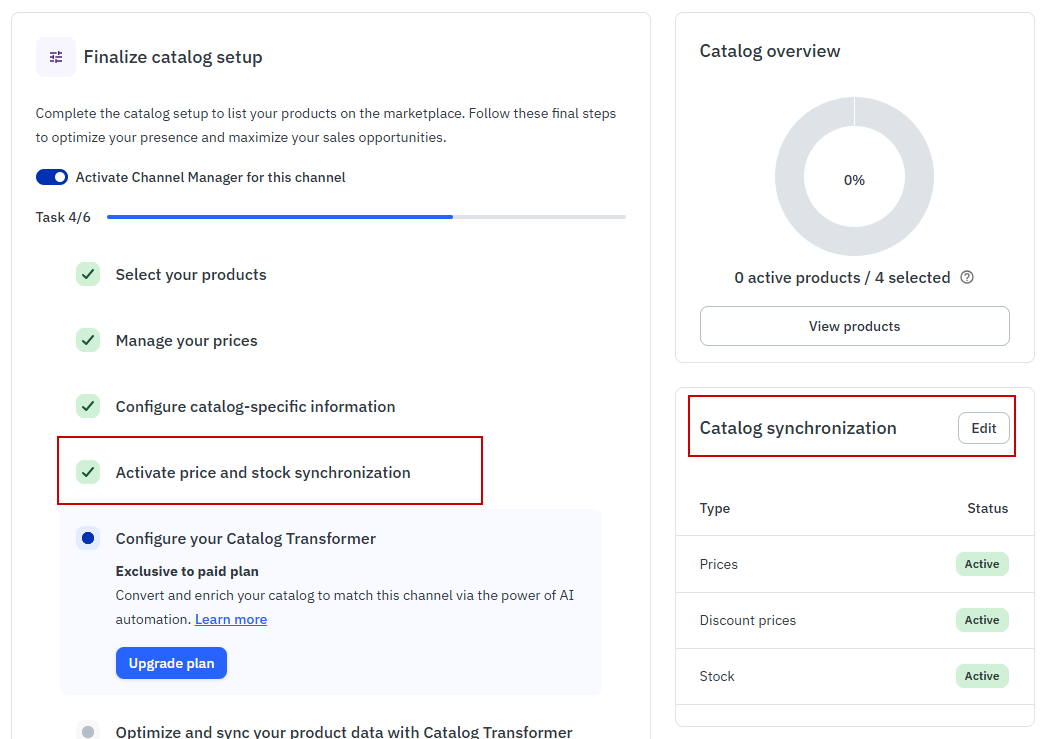Click the green checkmark for Select your products
The image size is (1051, 739).
[88, 274]
